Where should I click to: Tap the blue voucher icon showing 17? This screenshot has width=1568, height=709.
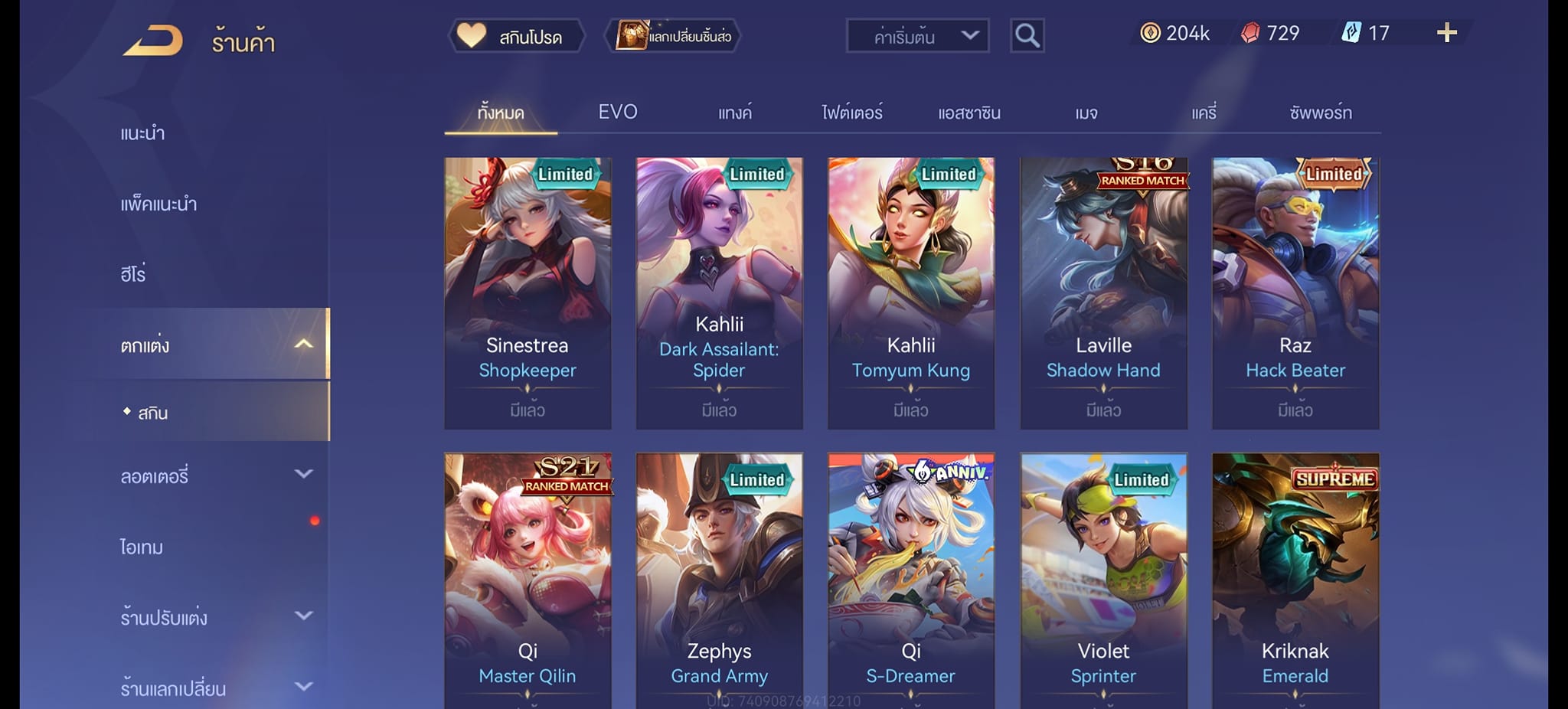1351,33
